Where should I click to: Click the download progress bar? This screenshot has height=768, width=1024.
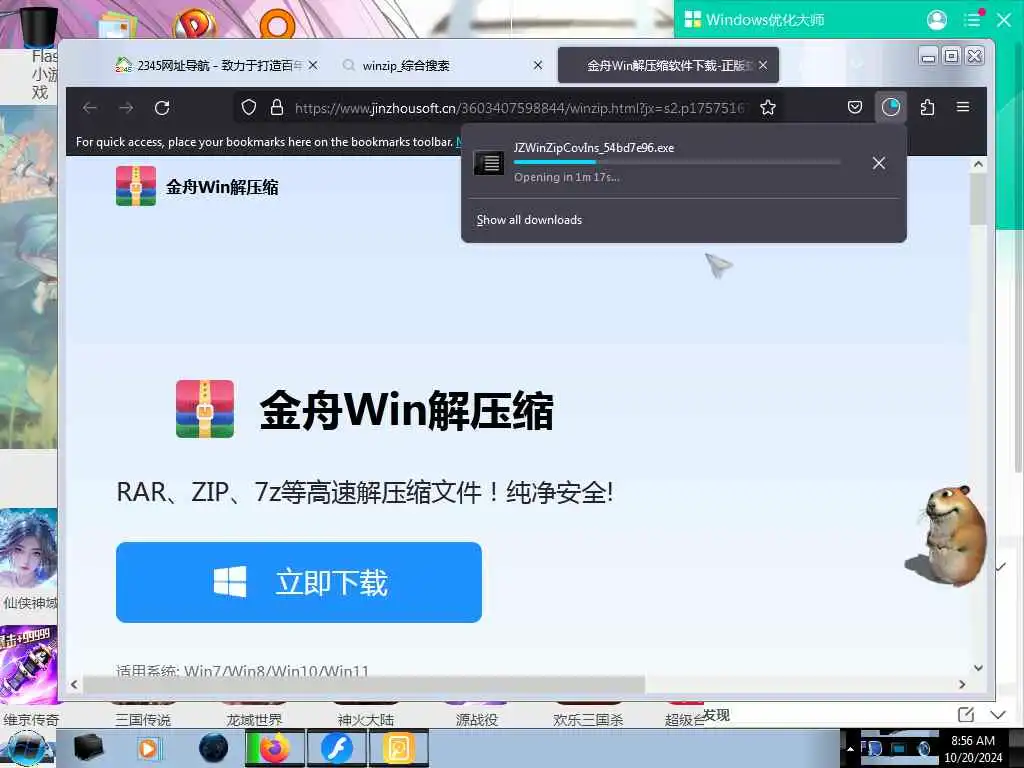pyautogui.click(x=677, y=162)
